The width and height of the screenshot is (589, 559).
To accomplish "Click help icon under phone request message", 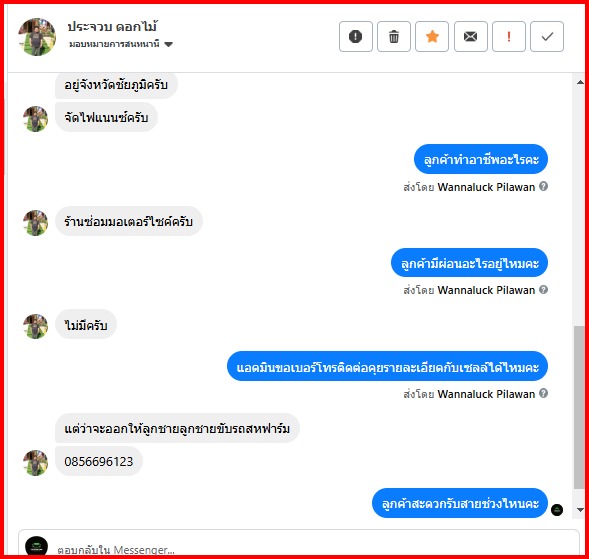I will tap(543, 393).
